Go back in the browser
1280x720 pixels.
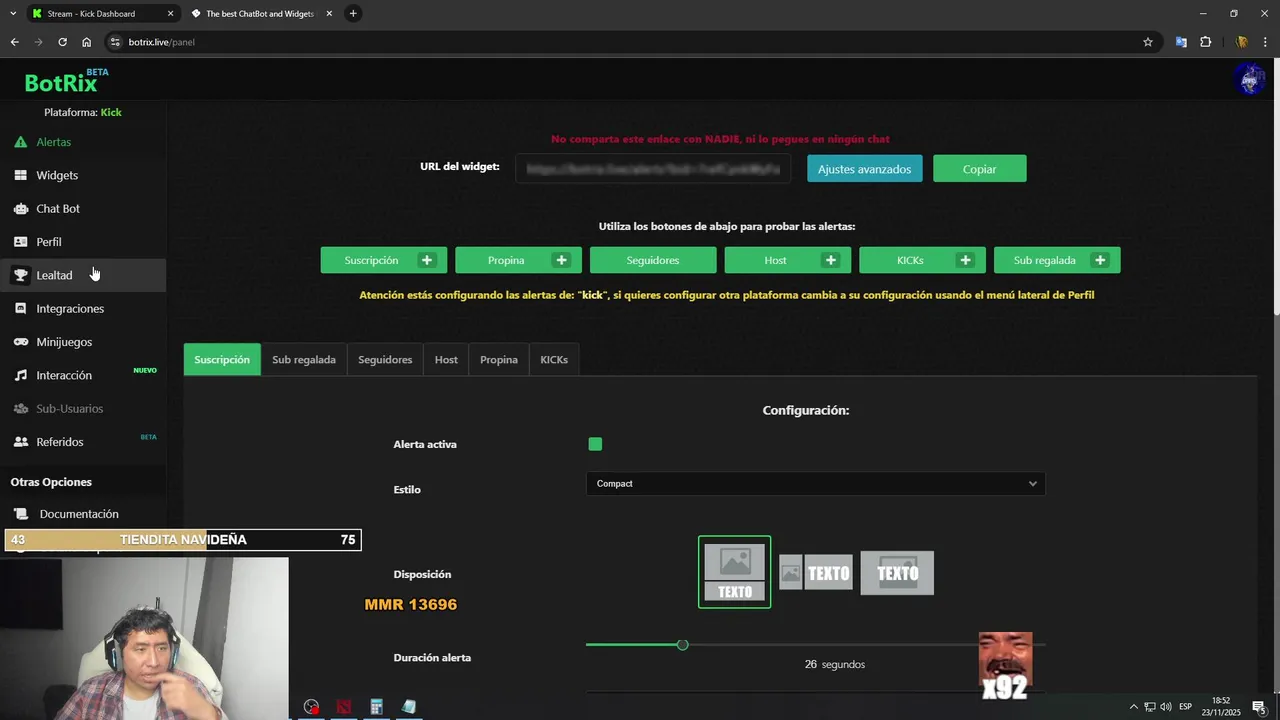pyautogui.click(x=14, y=42)
